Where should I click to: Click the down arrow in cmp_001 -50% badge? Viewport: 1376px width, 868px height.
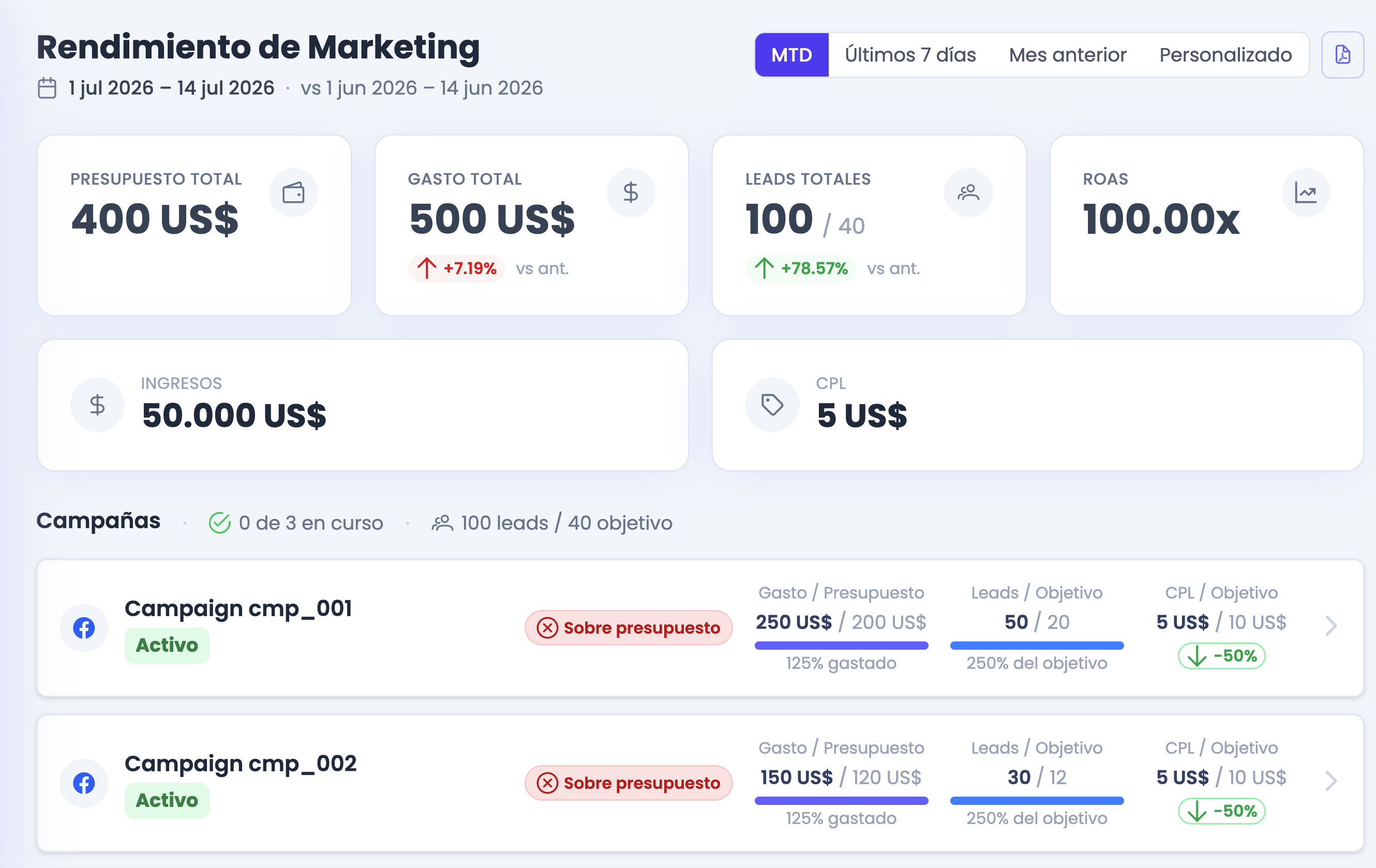1196,656
